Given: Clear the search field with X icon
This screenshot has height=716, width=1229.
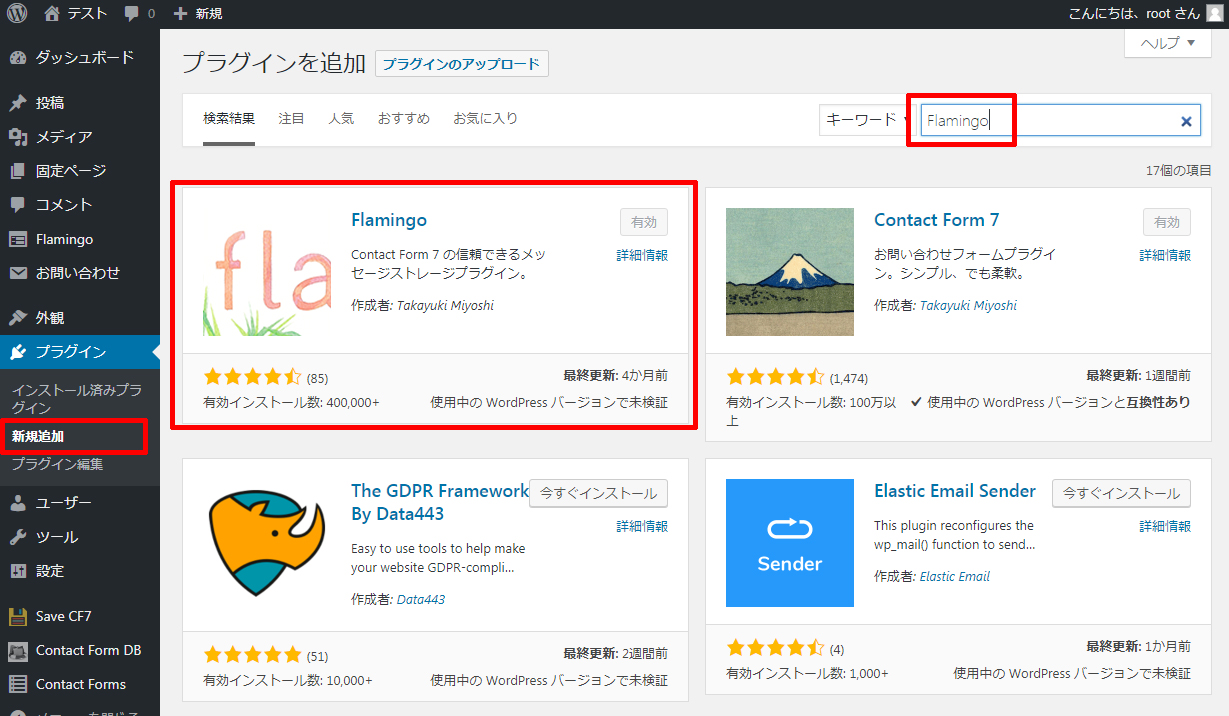Looking at the screenshot, I should click(x=1186, y=121).
